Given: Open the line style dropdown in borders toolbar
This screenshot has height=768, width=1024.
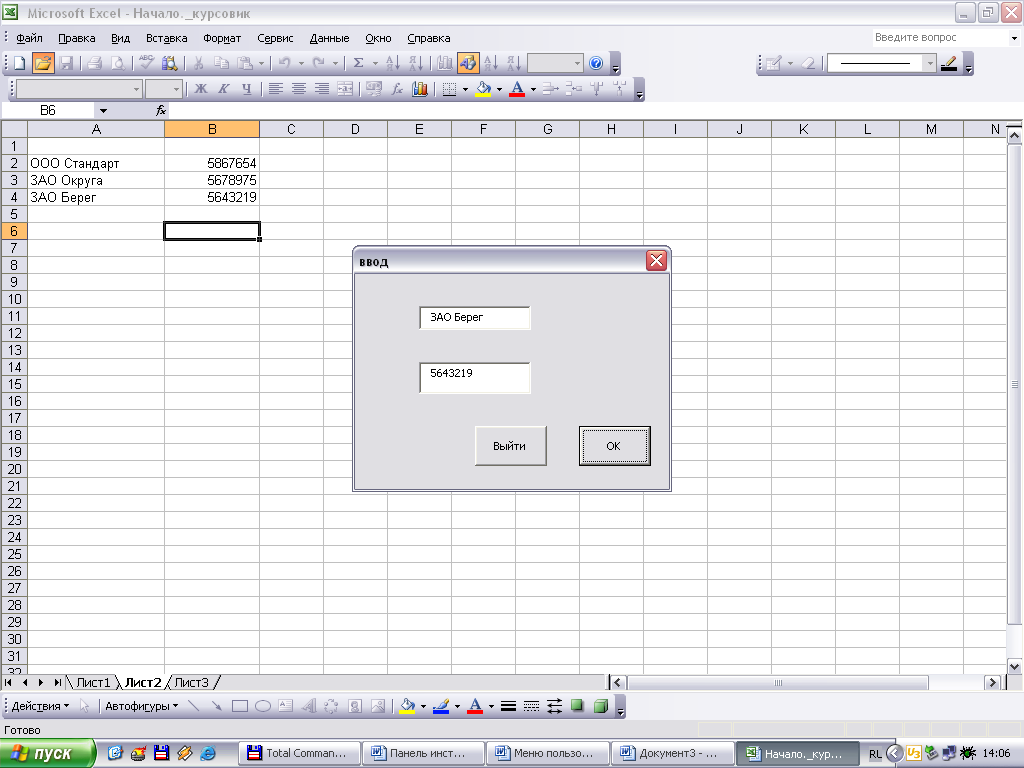Looking at the screenshot, I should pos(930,63).
